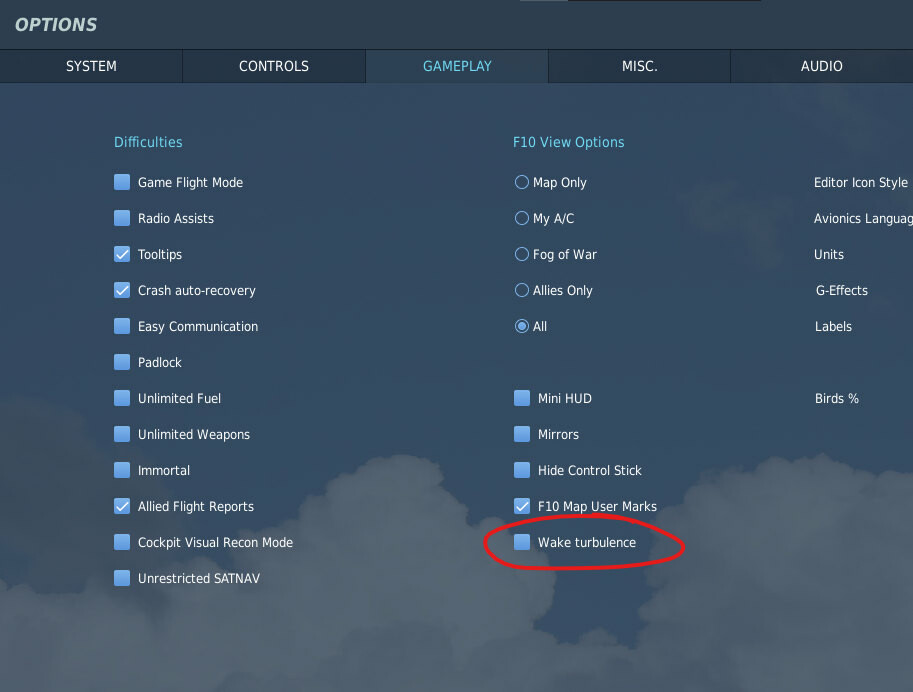The image size is (913, 692).
Task: Click the Birds % label
Action: tap(837, 398)
